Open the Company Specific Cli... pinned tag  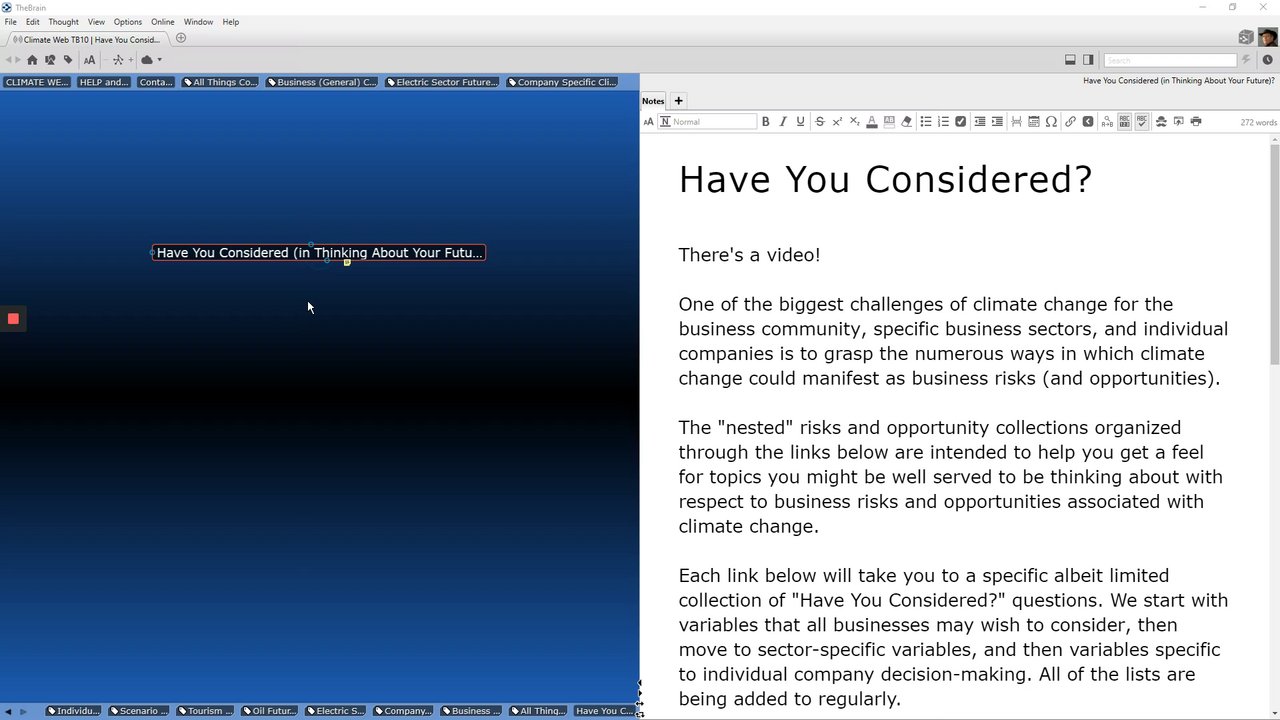pos(562,82)
